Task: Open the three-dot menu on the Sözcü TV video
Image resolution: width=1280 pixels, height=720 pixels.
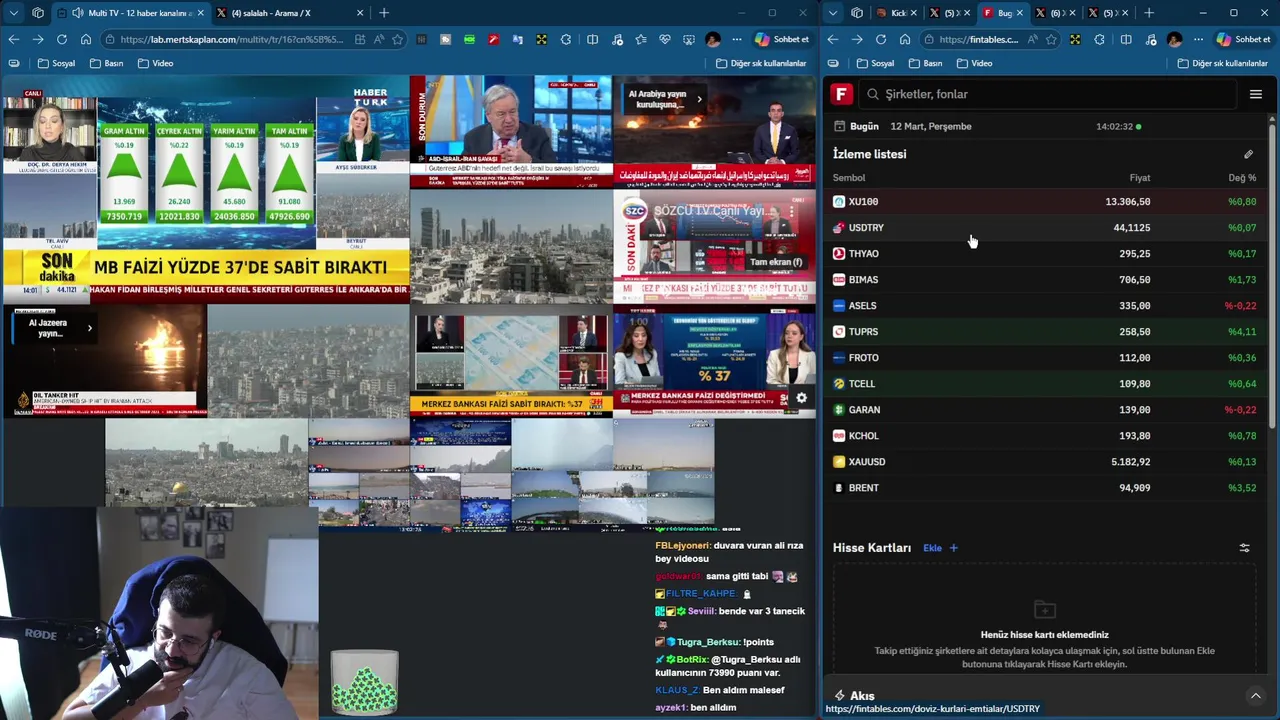Action: coord(791,211)
